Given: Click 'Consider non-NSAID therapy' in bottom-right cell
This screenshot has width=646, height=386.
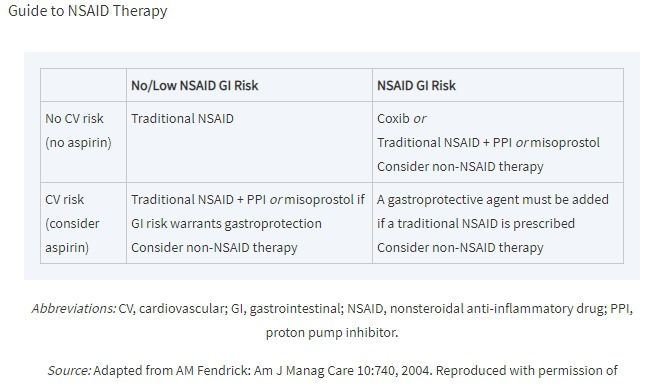Looking at the screenshot, I should tap(460, 248).
